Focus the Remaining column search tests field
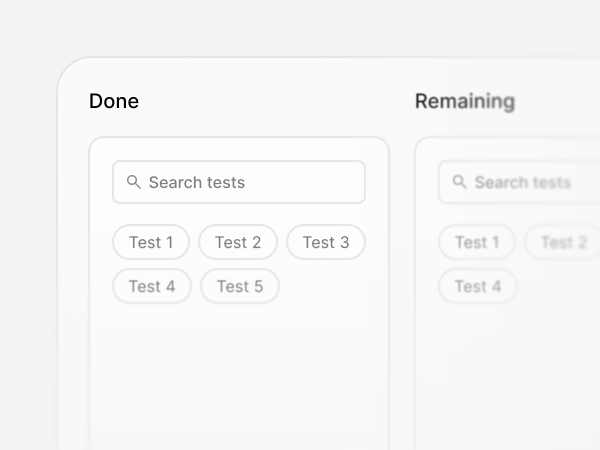 [x=519, y=182]
